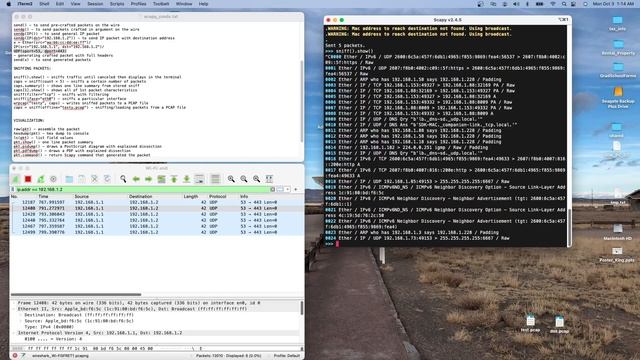Add a display filter button with plus
The image size is (640, 360).
296,189
